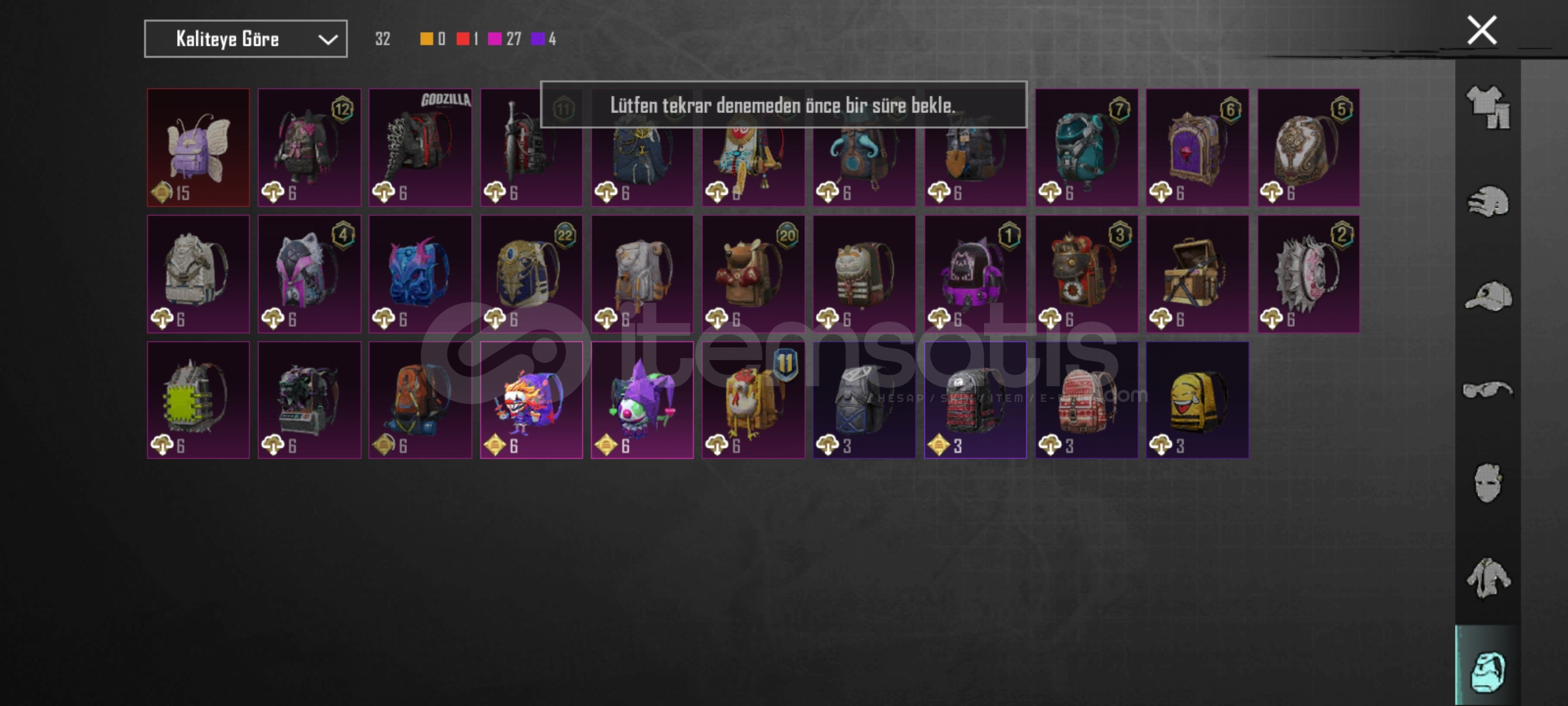Expand the Kaliteye Göre sort dropdown
The height and width of the screenshot is (706, 1568).
click(246, 39)
